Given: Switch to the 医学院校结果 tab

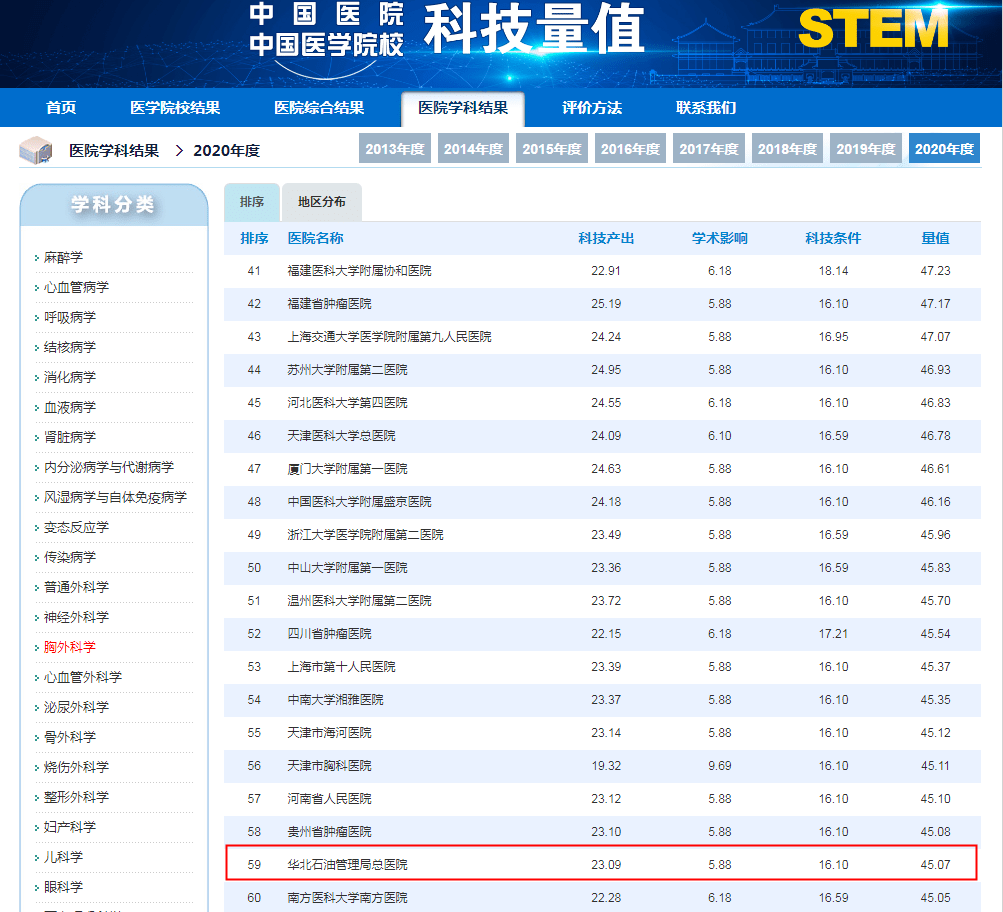Looking at the screenshot, I should [x=175, y=108].
